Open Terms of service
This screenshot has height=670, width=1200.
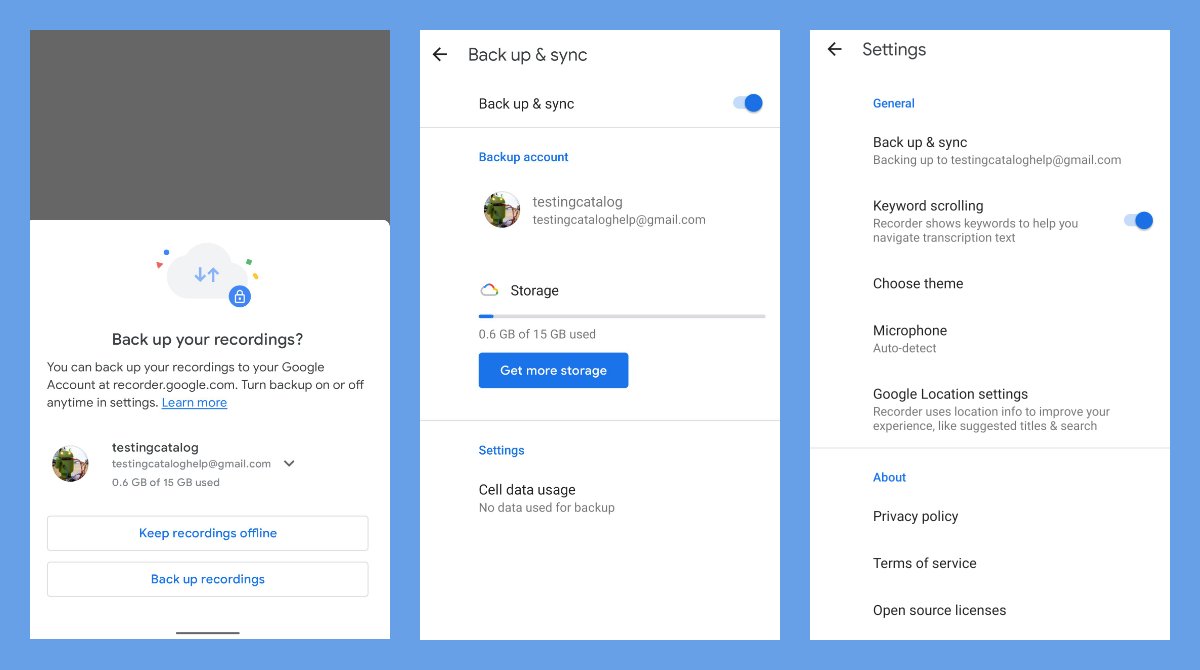click(924, 563)
